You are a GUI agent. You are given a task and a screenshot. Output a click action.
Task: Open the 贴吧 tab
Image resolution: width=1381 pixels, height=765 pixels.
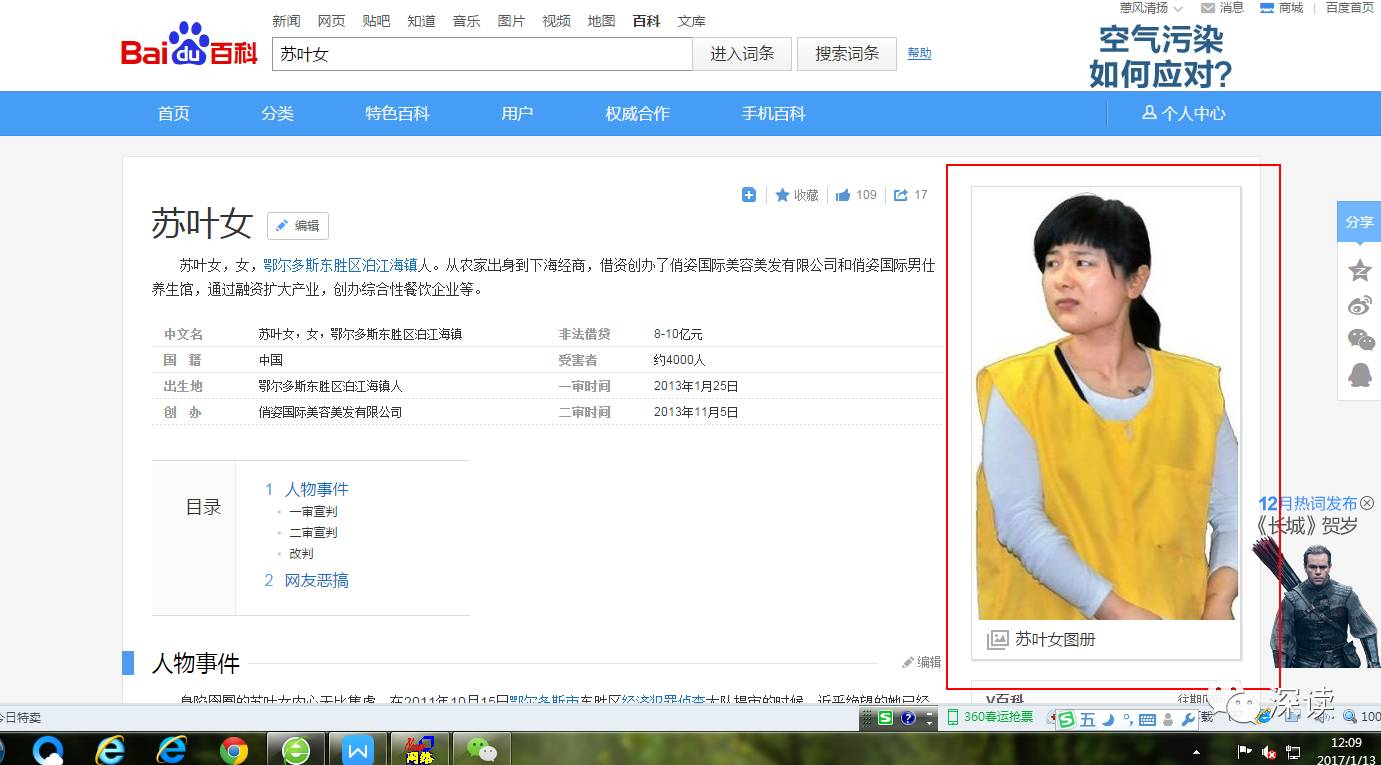pos(376,21)
